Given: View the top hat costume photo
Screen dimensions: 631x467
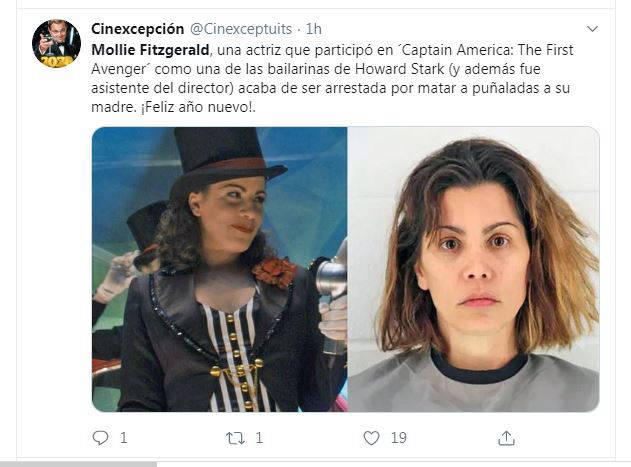Looking at the screenshot, I should [220, 269].
